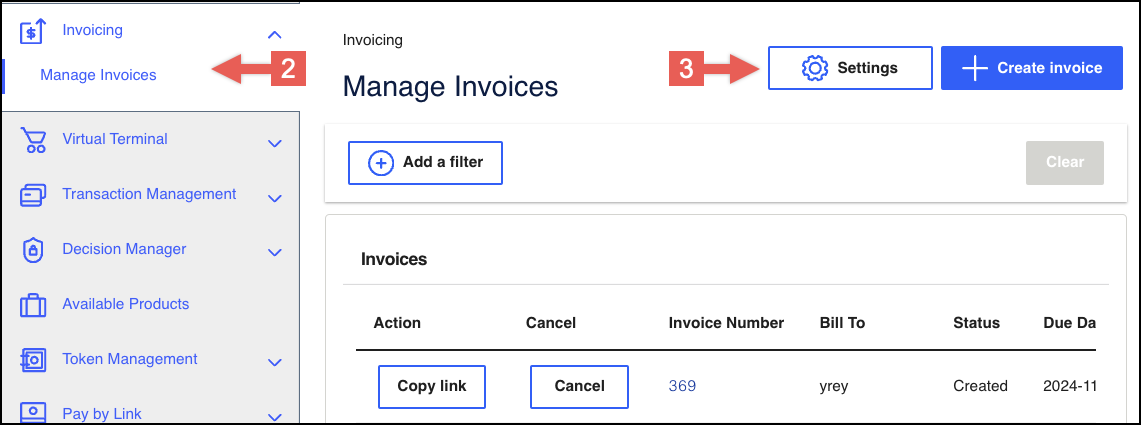The image size is (1141, 425).
Task: Click the Transaction Management cards icon
Action: (34, 196)
